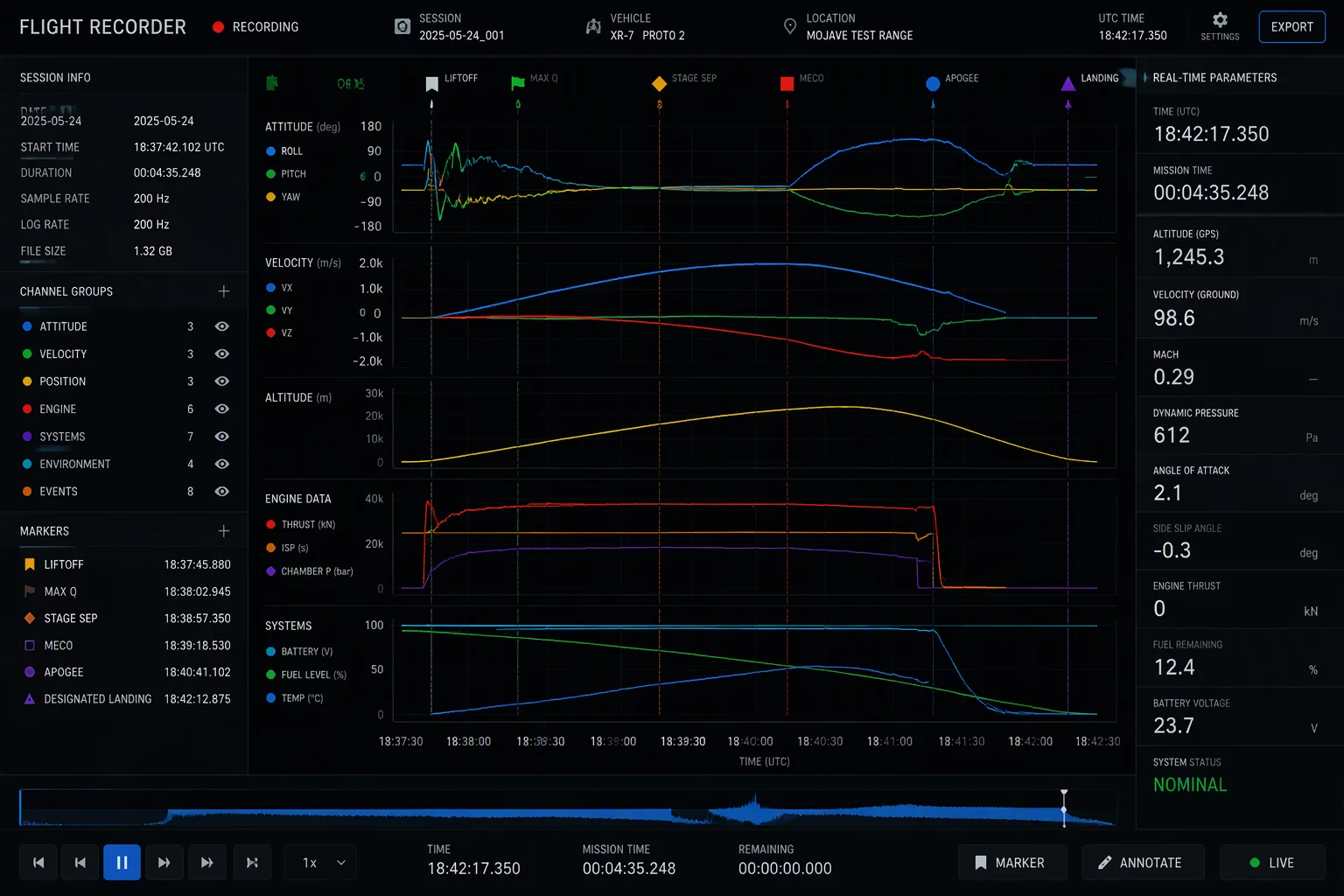Expand the ENVIRONMENT channel group row
Viewport: 1344px width, 896px height.
[x=124, y=464]
